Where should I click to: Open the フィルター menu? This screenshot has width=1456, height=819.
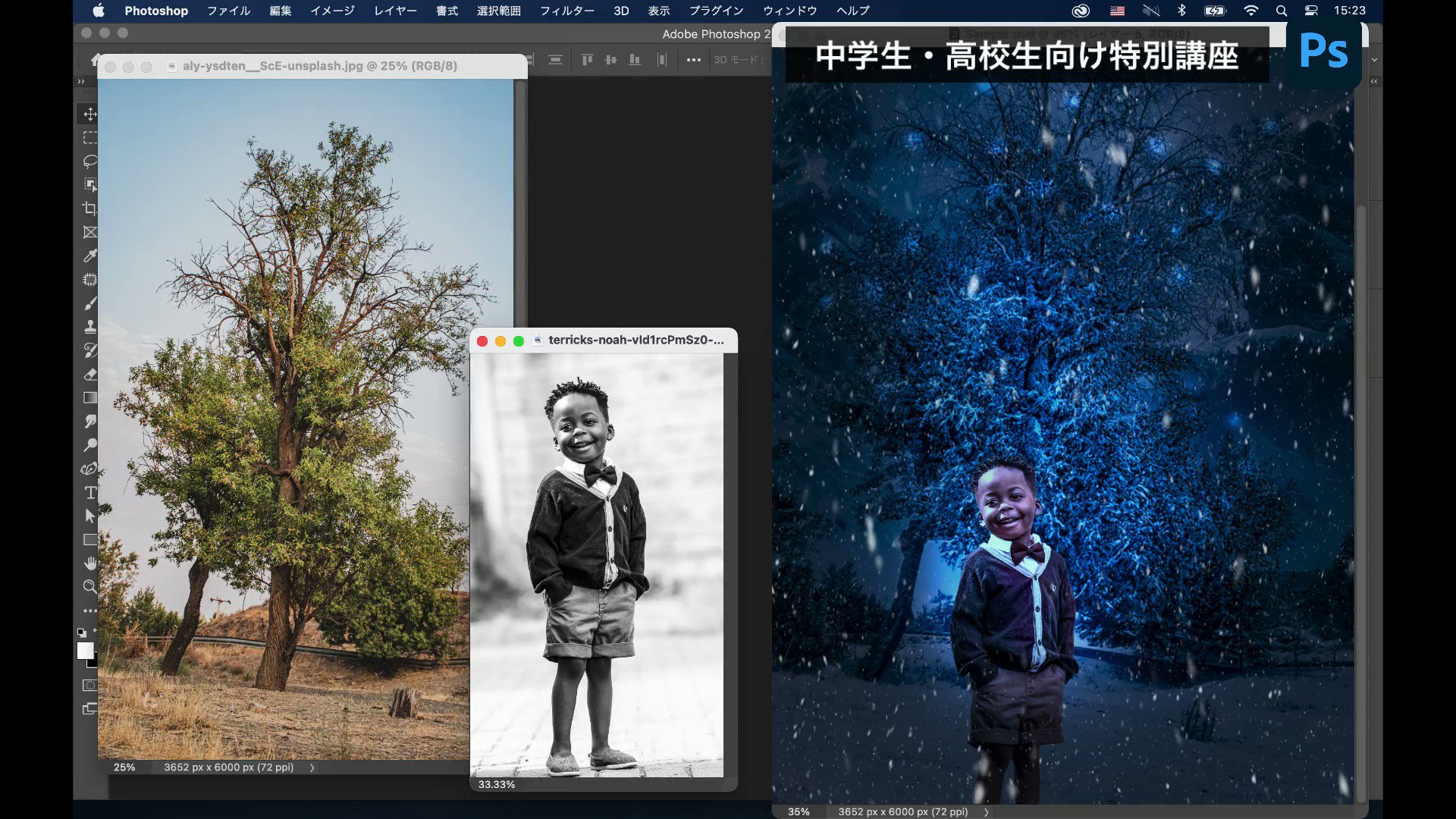[566, 11]
